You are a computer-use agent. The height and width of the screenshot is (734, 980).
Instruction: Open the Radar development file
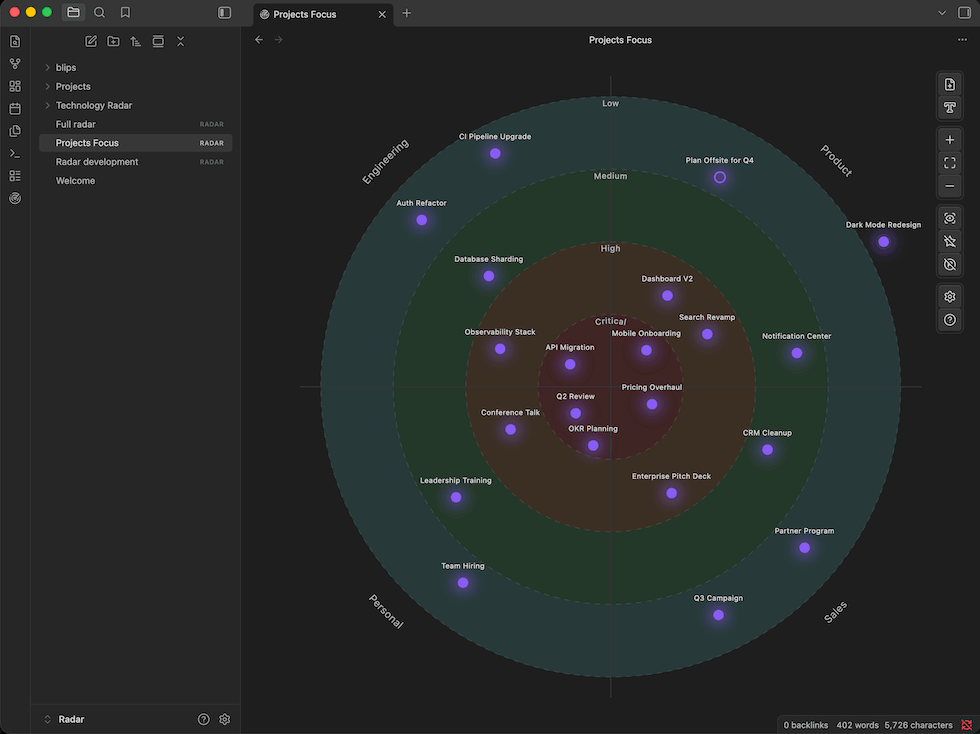point(136,162)
